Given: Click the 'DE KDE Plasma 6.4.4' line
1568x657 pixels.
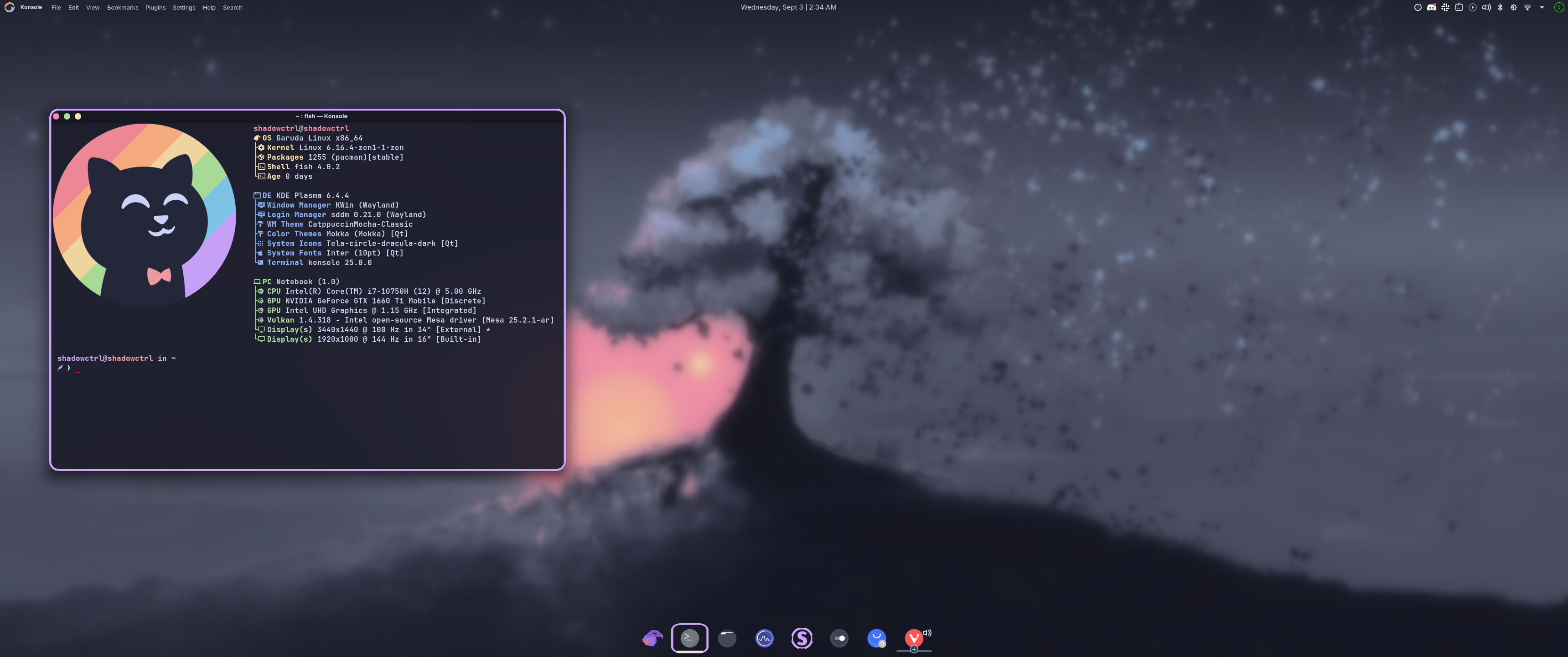Looking at the screenshot, I should [301, 195].
